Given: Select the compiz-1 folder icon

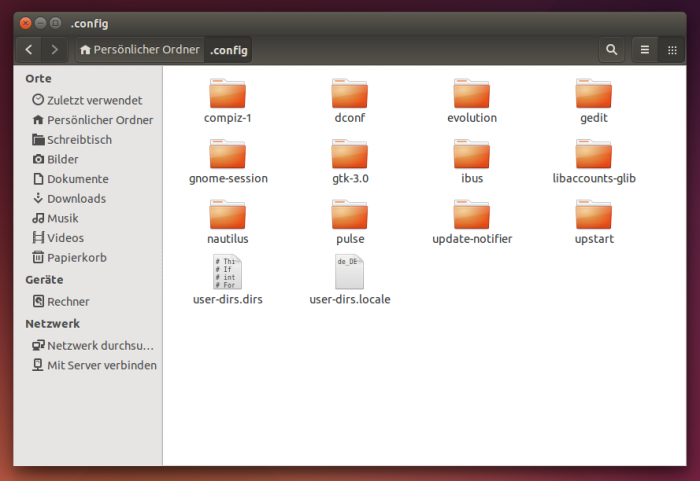Looking at the screenshot, I should pos(228,94).
